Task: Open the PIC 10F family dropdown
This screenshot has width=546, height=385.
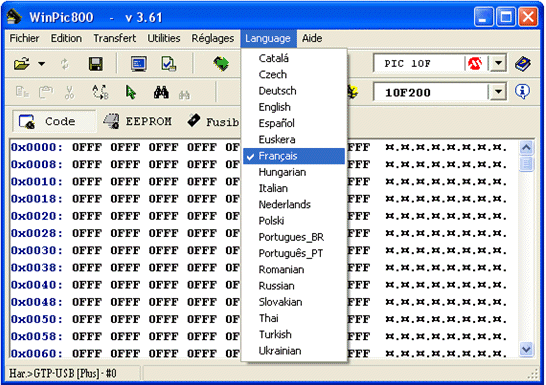Action: point(498,63)
